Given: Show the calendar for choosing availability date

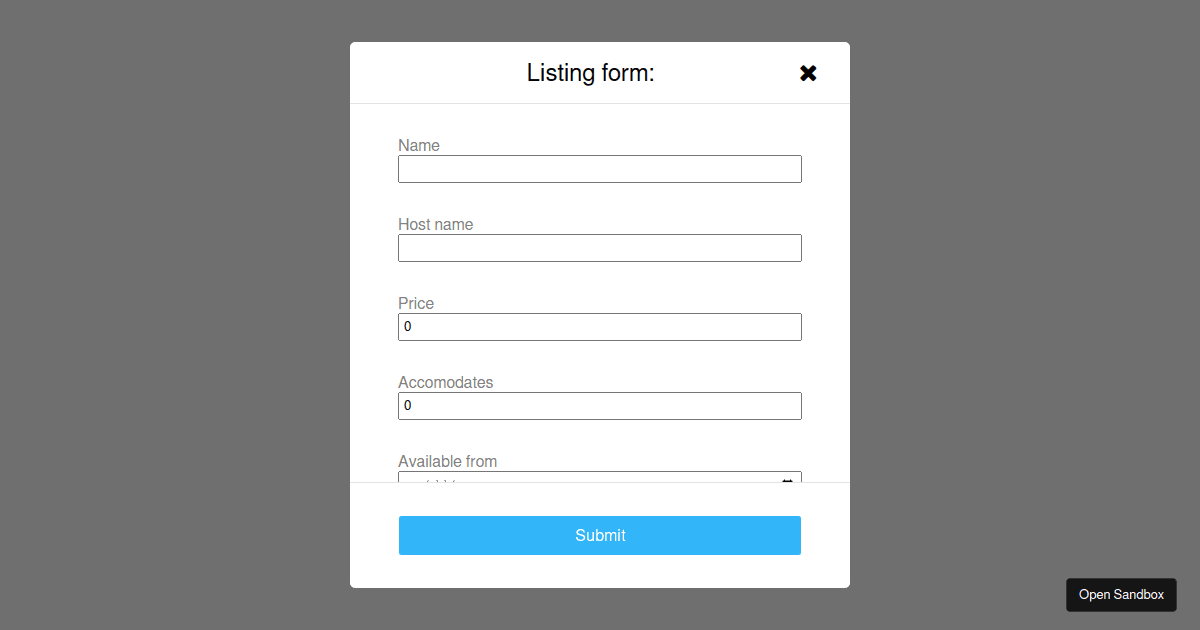Looking at the screenshot, I should (x=787, y=481).
